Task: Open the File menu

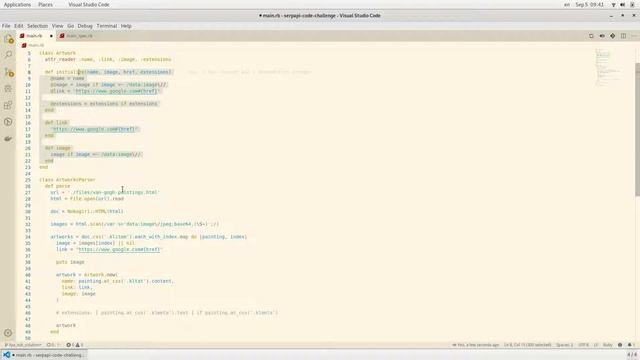Action: (6, 26)
